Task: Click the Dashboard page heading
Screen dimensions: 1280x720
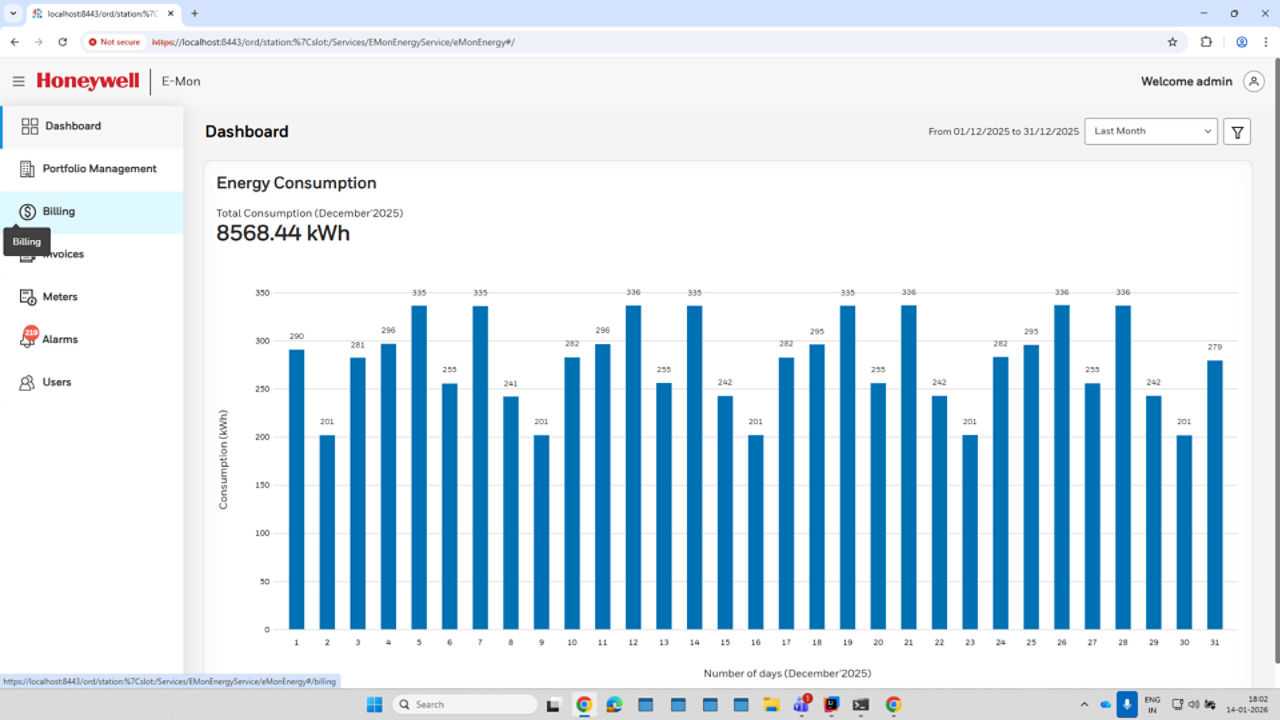Action: pyautogui.click(x=246, y=131)
